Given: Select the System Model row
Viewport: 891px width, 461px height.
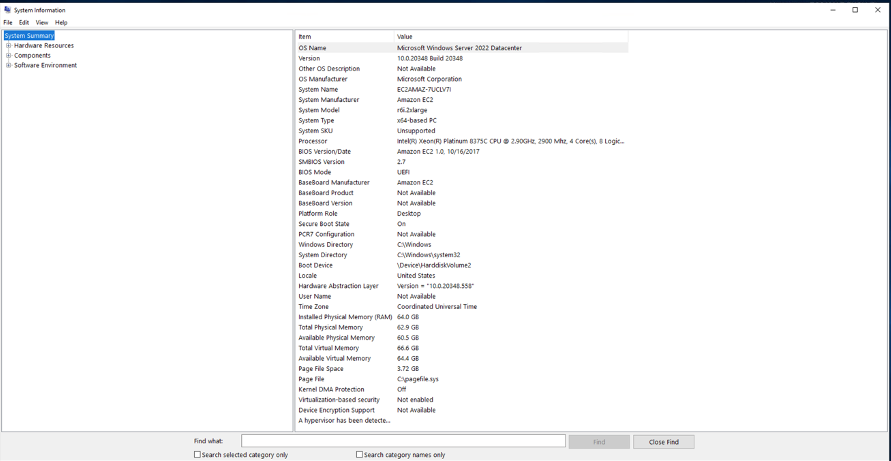Looking at the screenshot, I should [x=462, y=110].
